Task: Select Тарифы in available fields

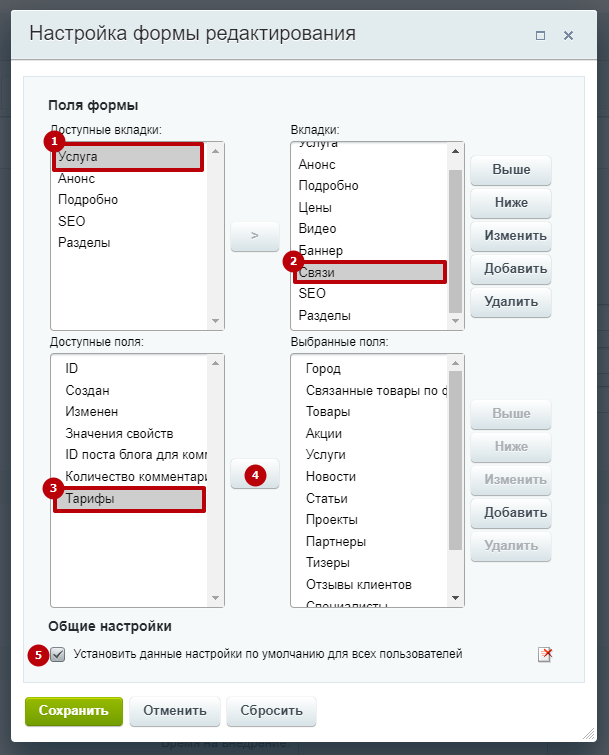Action: point(130,499)
